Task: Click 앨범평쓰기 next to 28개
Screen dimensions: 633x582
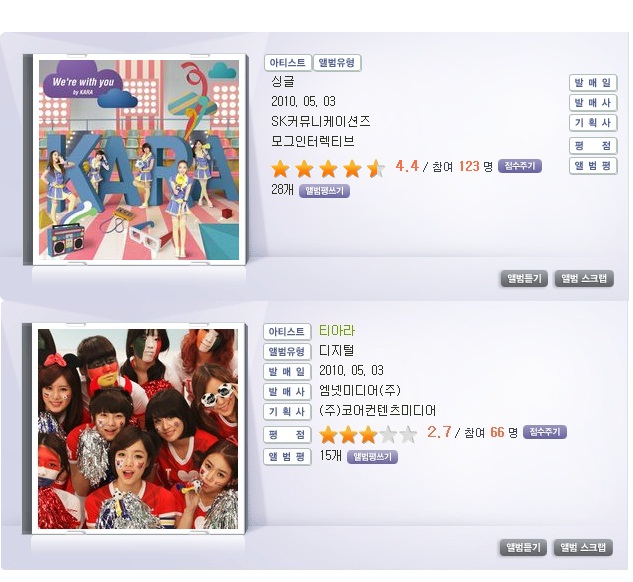Action: pyautogui.click(x=324, y=191)
